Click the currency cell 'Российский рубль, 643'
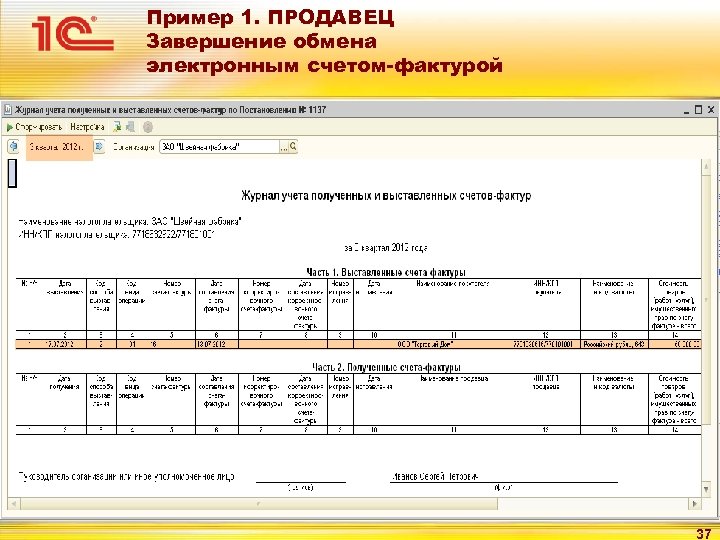The height and width of the screenshot is (540, 720). (x=614, y=344)
